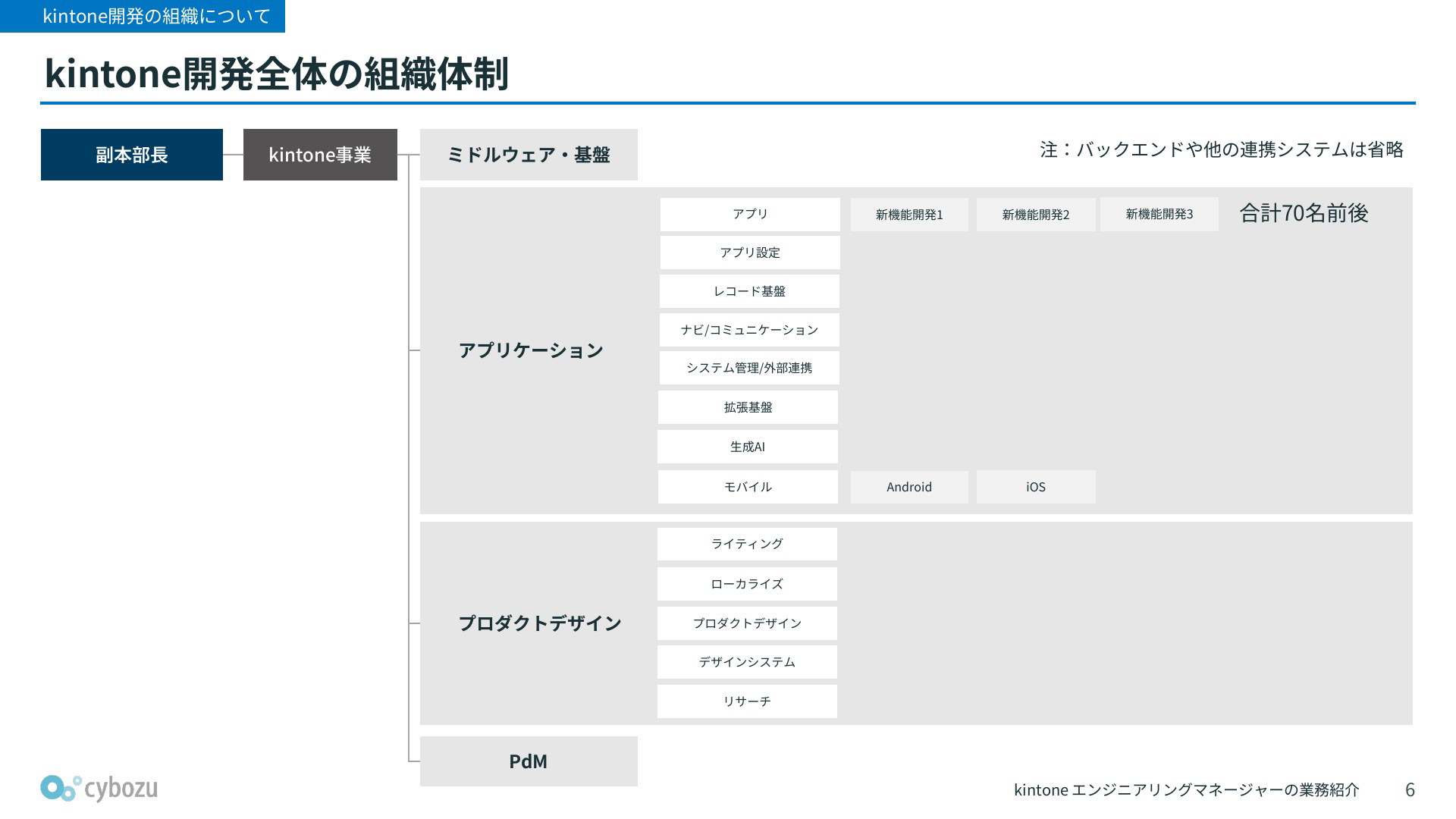This screenshot has width=1456, height=819.
Task: Click the Android sub-team box
Action: [x=909, y=487]
